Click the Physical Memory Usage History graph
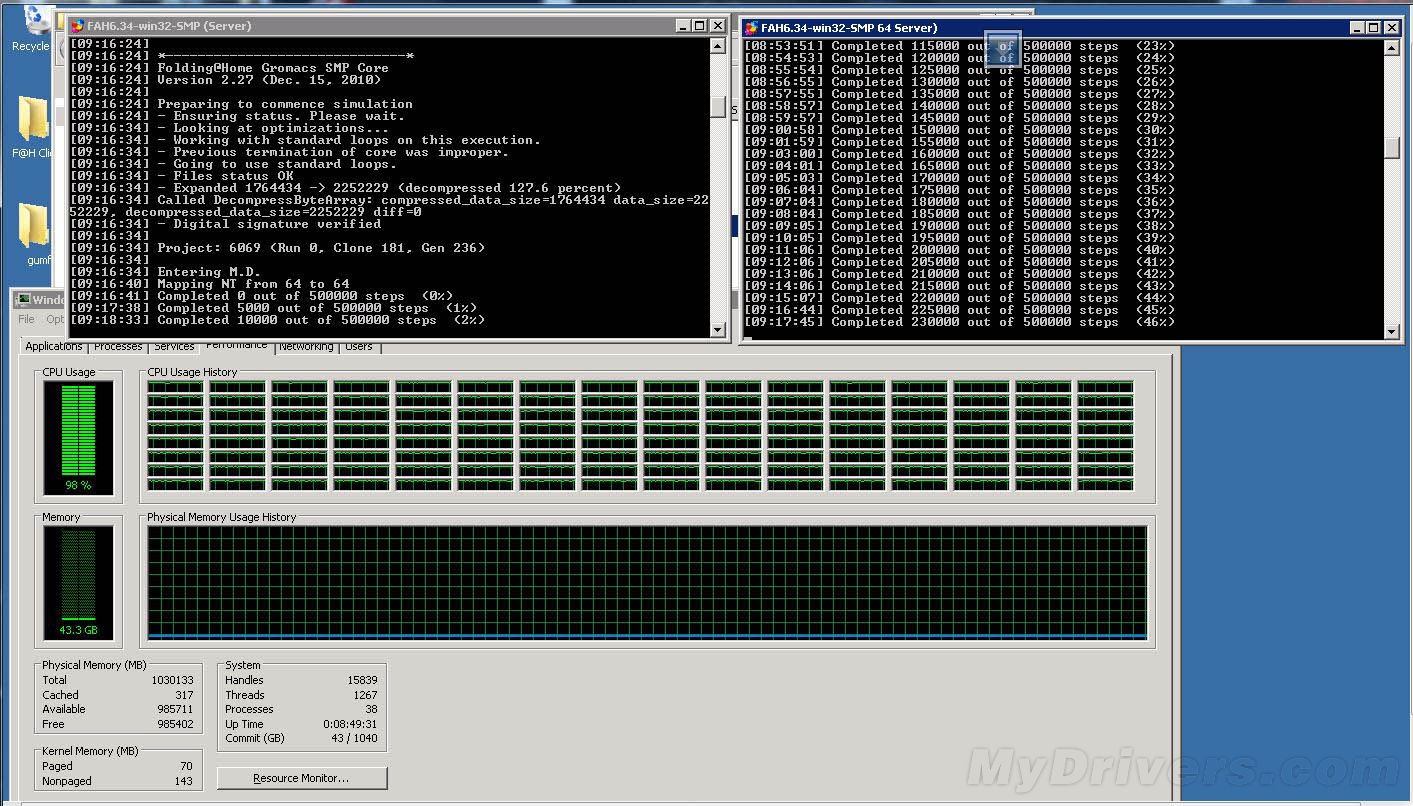 (x=646, y=582)
